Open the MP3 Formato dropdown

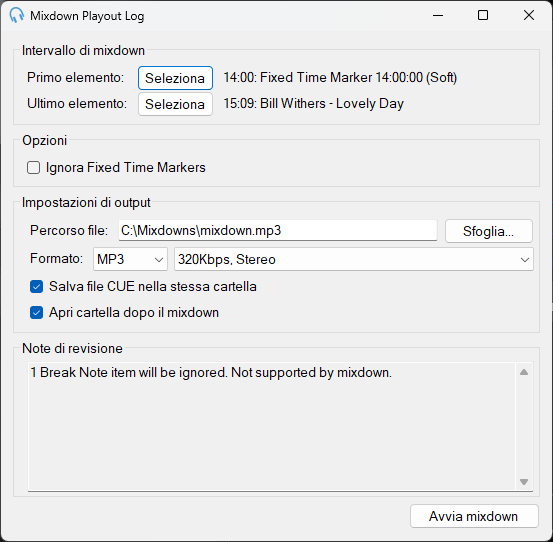click(130, 260)
